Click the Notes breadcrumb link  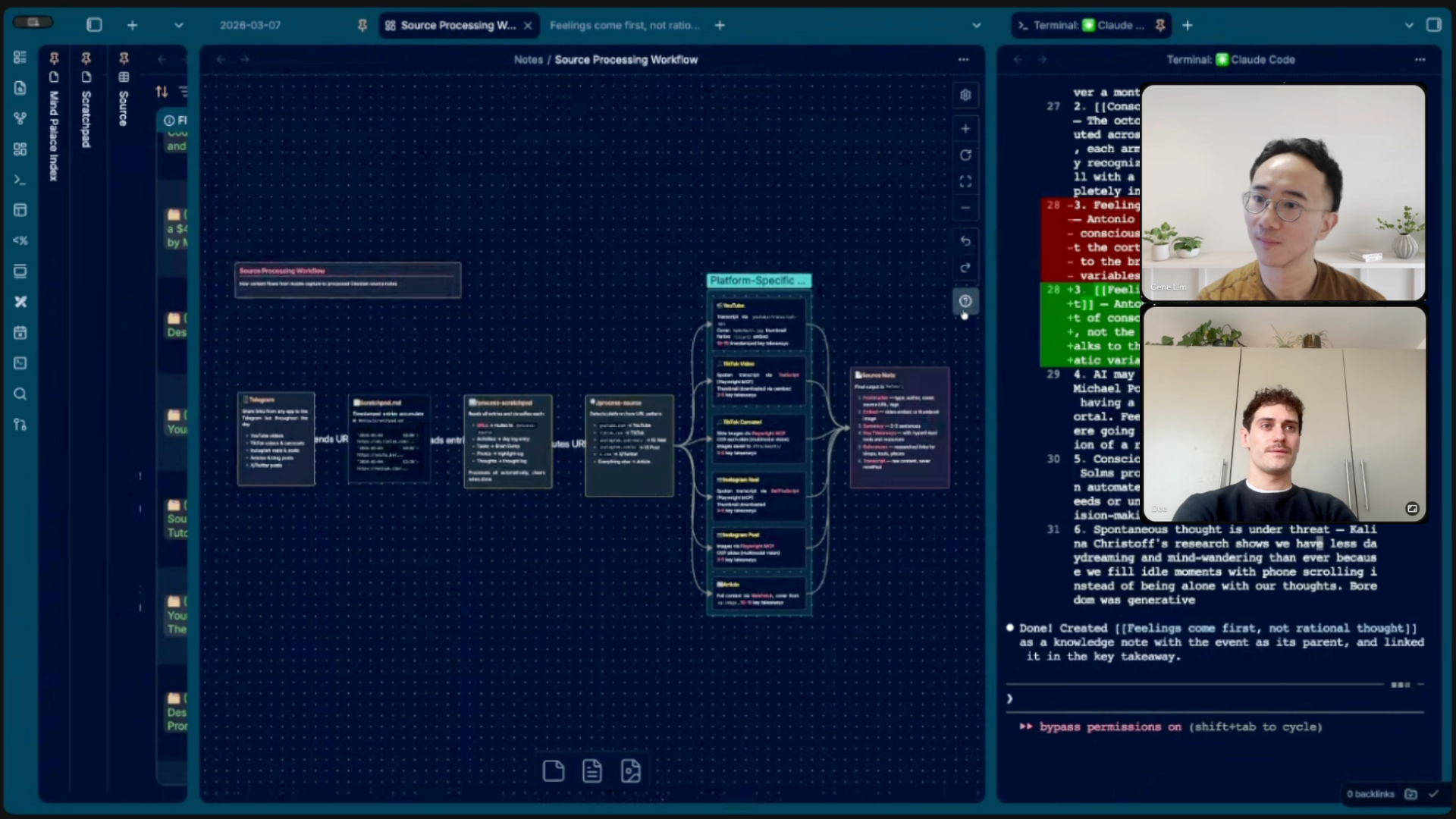528,59
